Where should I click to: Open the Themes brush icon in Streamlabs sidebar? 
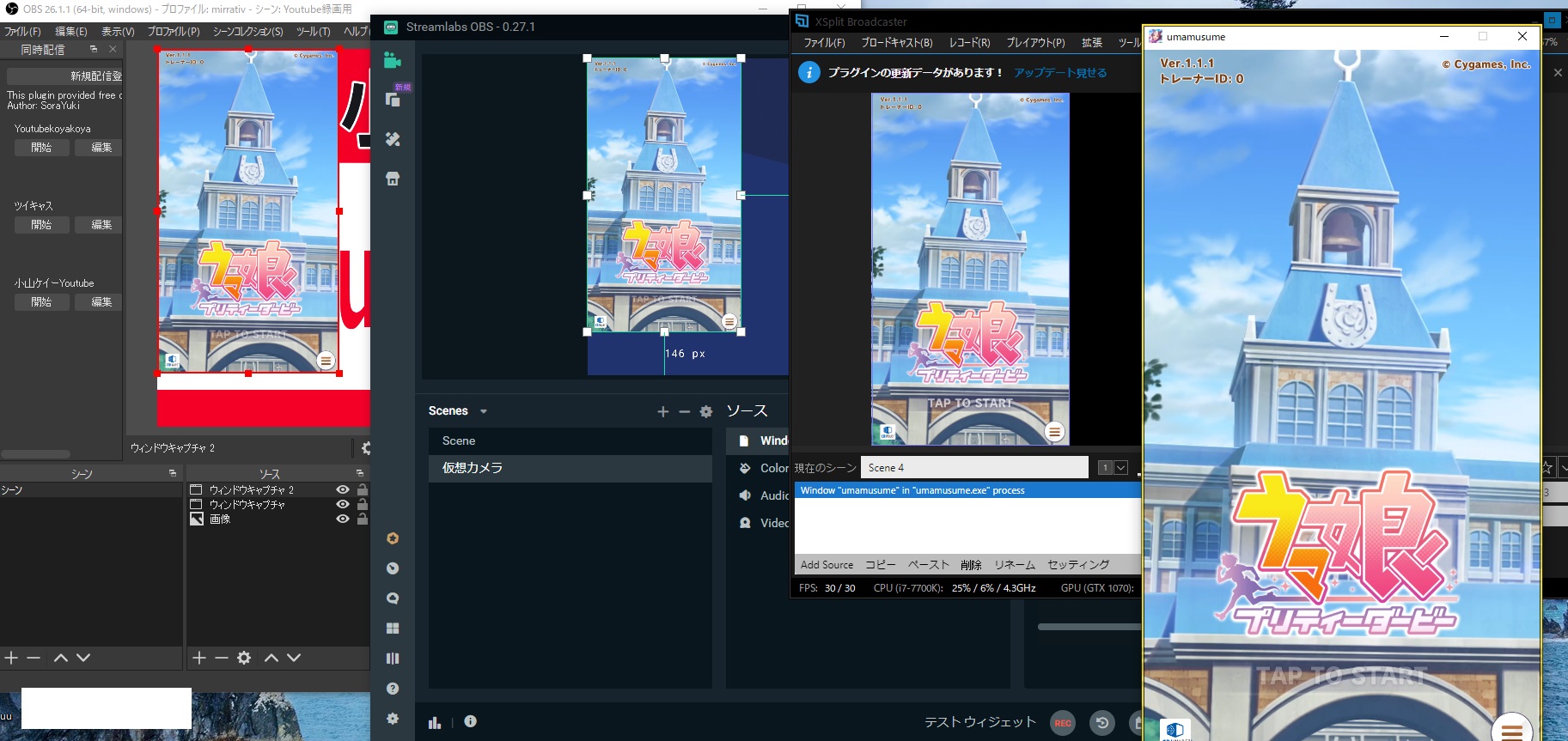(x=393, y=139)
